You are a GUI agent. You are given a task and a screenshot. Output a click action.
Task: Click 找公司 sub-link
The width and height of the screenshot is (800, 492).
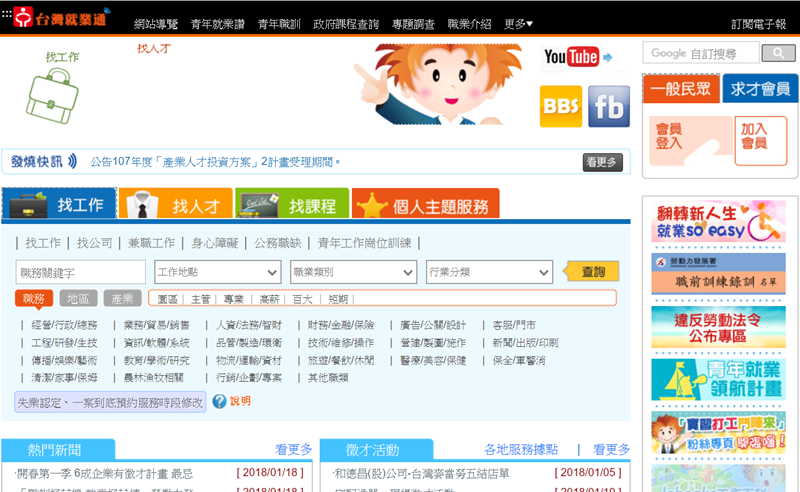pyautogui.click(x=94, y=243)
